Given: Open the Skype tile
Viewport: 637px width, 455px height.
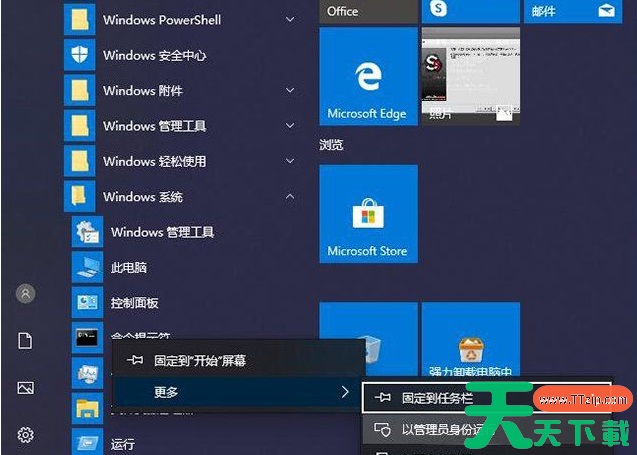Looking at the screenshot, I should pyautogui.click(x=471, y=11).
